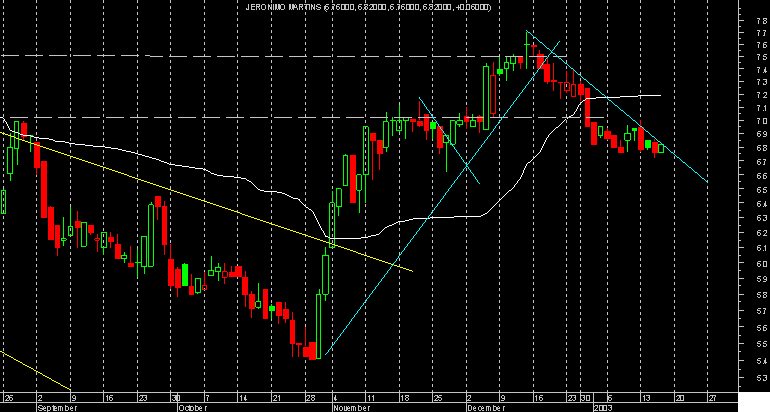Click price axis value 72

(762, 95)
